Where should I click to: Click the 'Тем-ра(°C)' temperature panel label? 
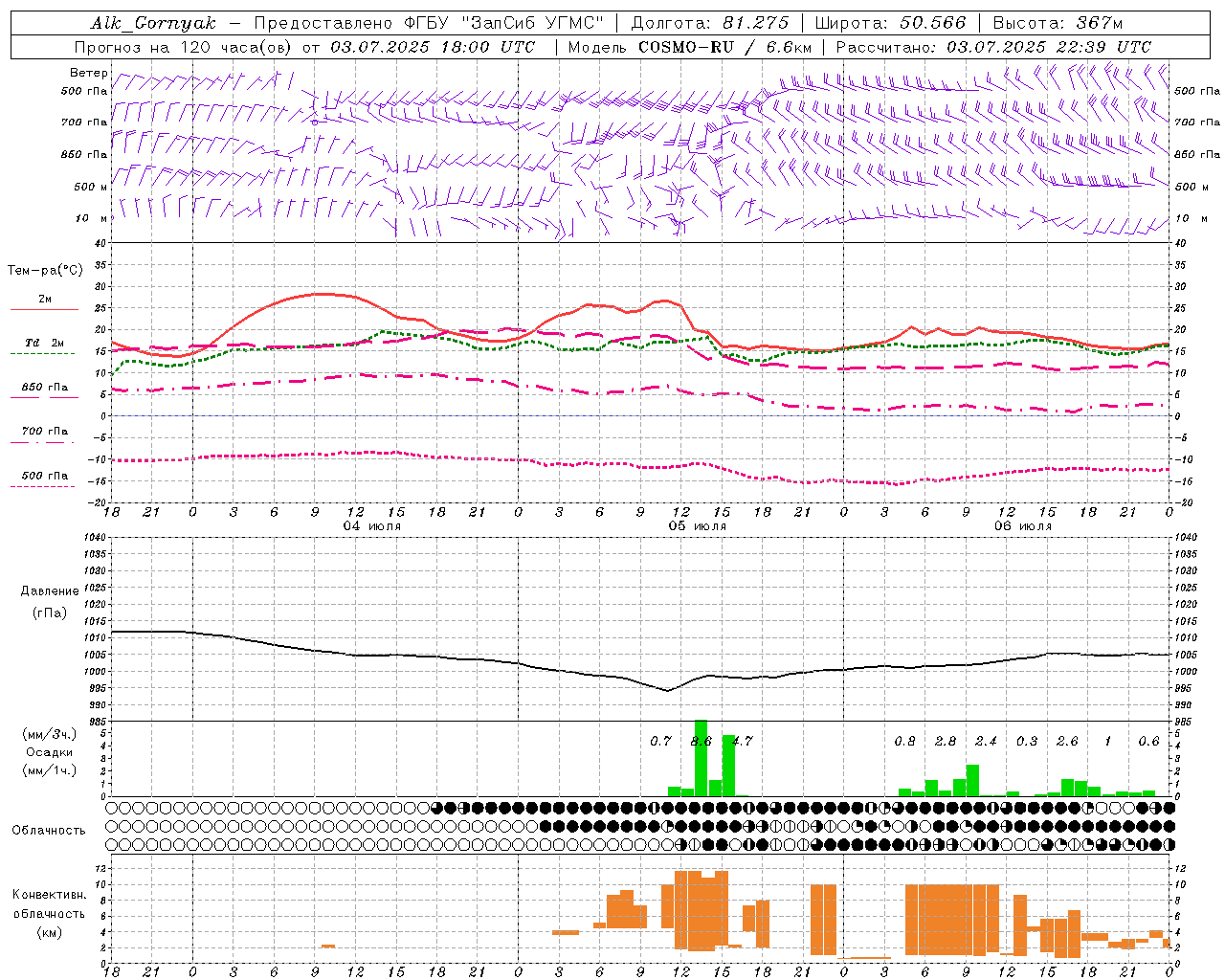pyautogui.click(x=45, y=271)
